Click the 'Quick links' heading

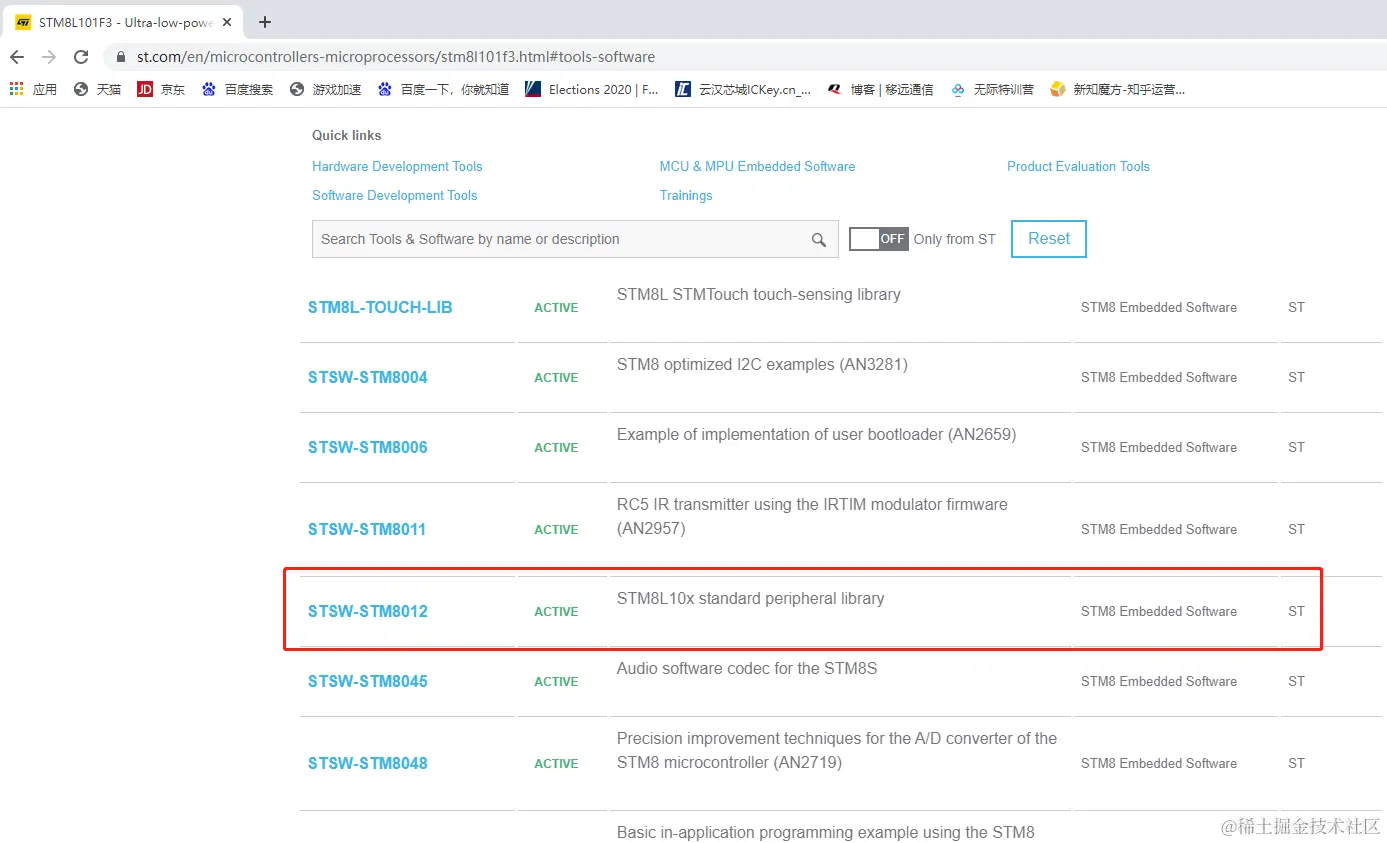pyautogui.click(x=347, y=135)
